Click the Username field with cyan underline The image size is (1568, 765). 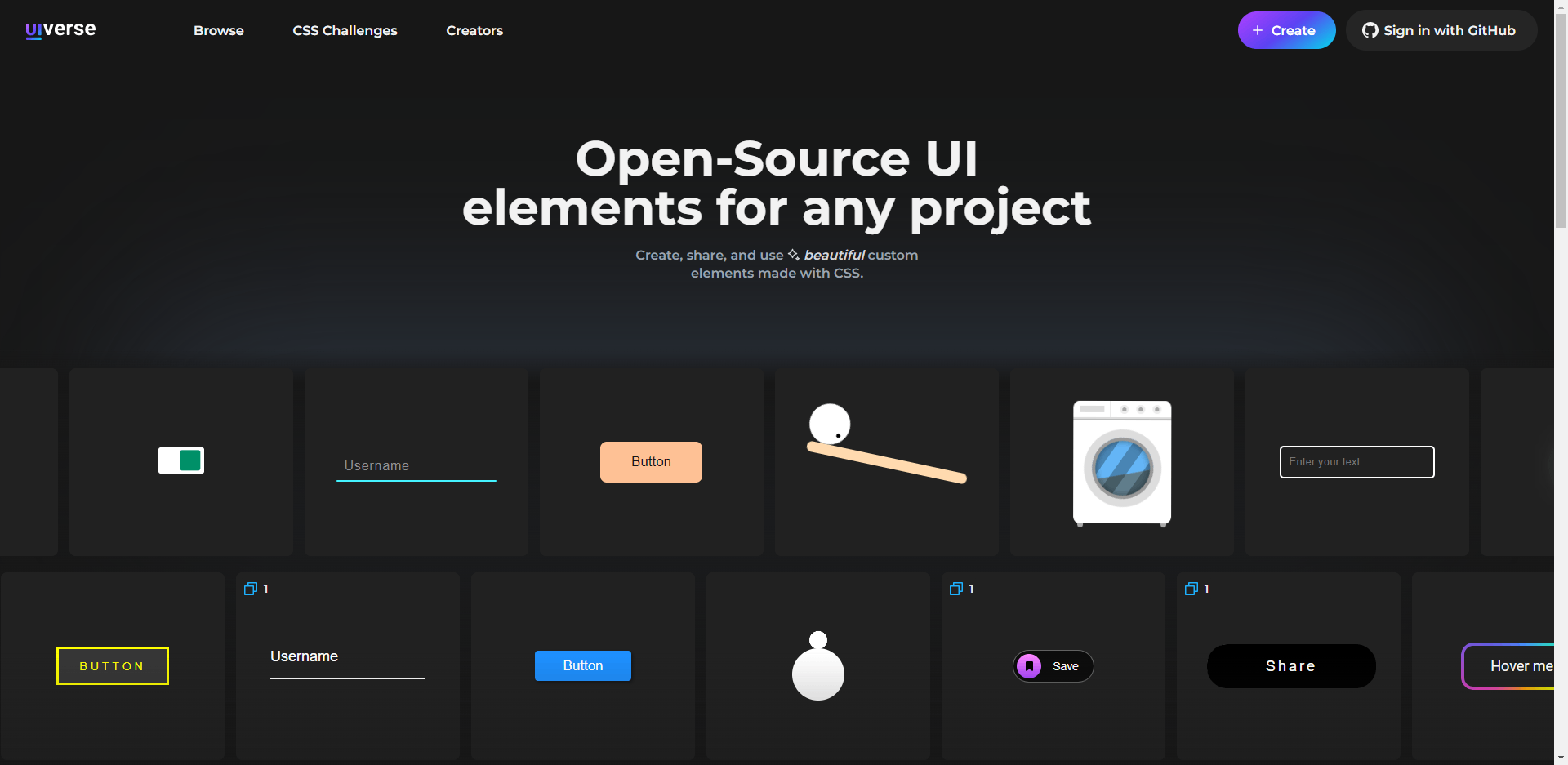point(416,466)
